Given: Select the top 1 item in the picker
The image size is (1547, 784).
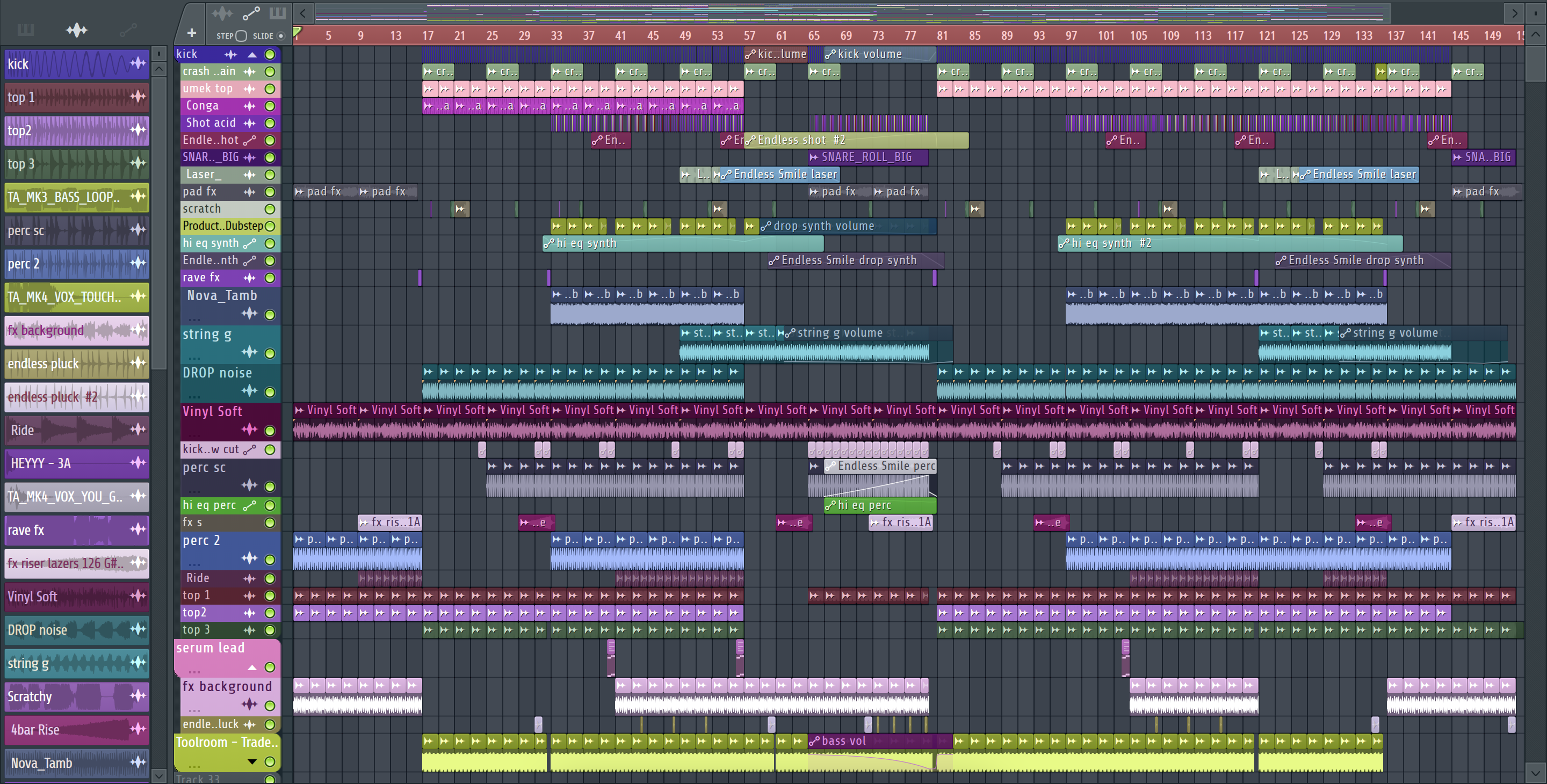Looking at the screenshot, I should (x=76, y=97).
